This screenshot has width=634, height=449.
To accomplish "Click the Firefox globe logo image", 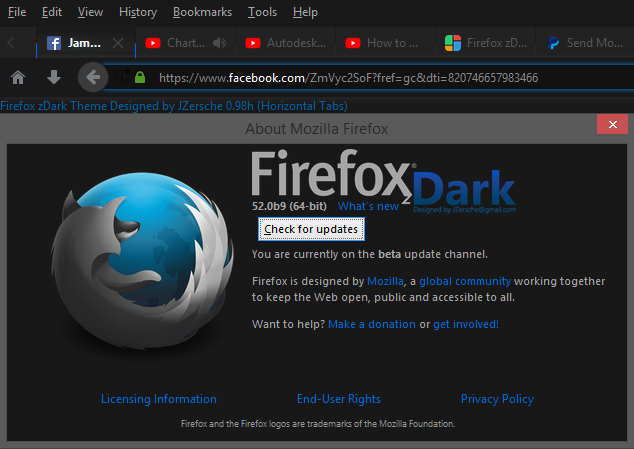I will pyautogui.click(x=142, y=261).
